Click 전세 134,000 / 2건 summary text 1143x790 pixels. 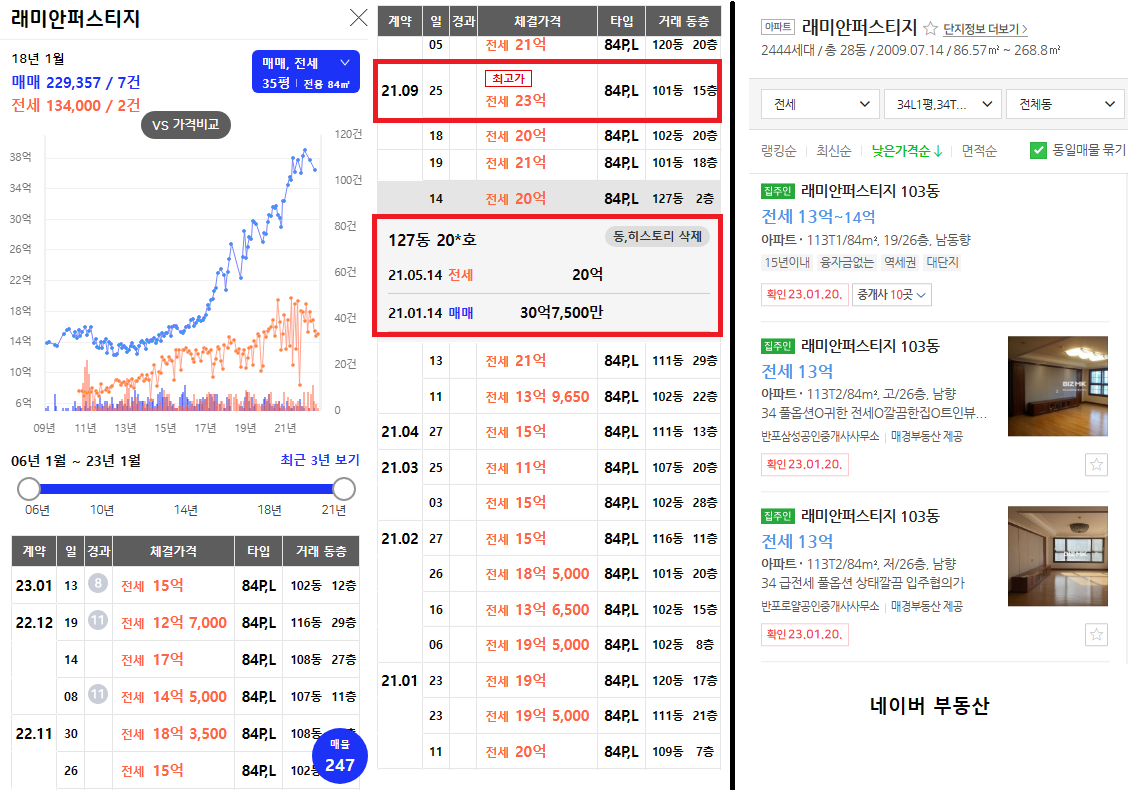tap(76, 105)
